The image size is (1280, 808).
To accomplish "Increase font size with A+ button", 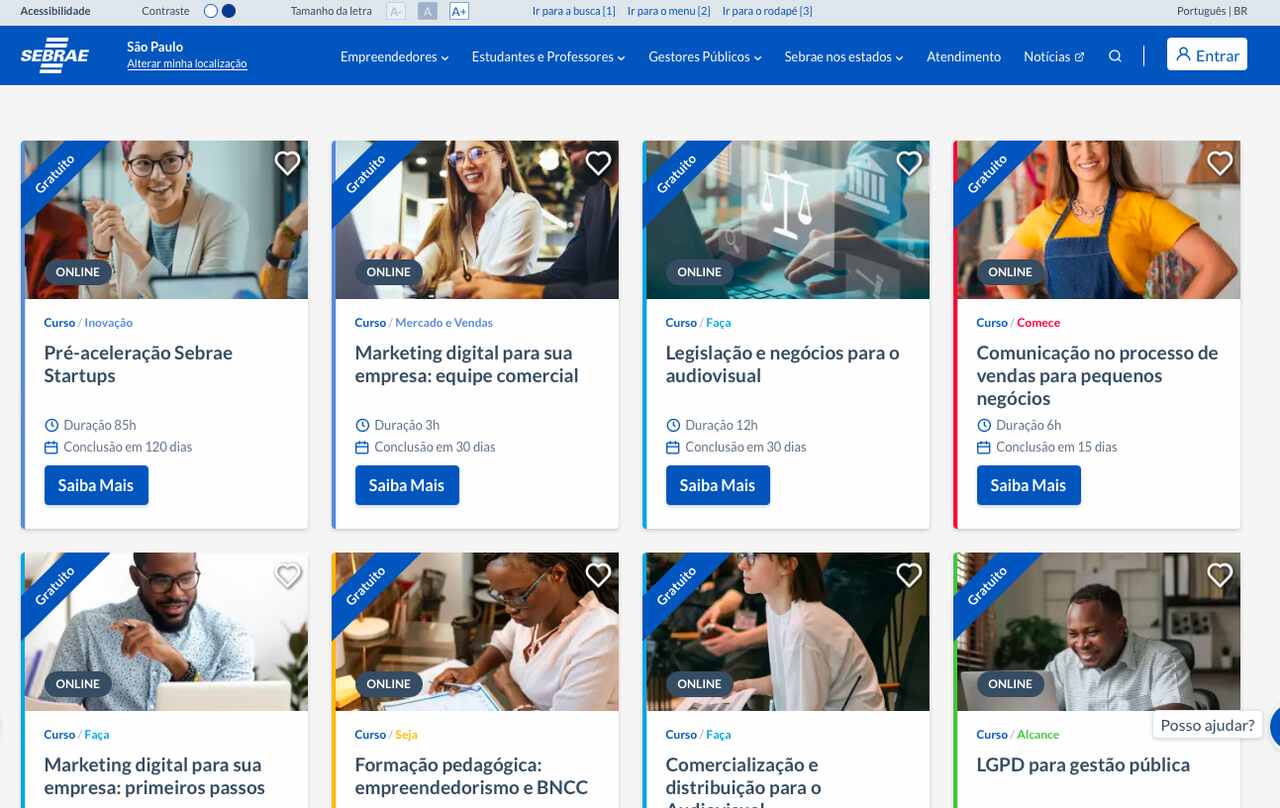I will tap(459, 11).
